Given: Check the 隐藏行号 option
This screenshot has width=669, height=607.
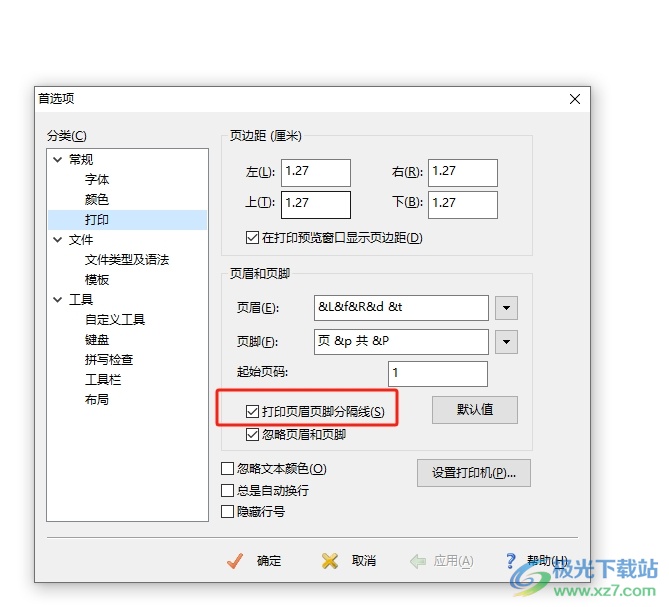Looking at the screenshot, I should pyautogui.click(x=227, y=511).
